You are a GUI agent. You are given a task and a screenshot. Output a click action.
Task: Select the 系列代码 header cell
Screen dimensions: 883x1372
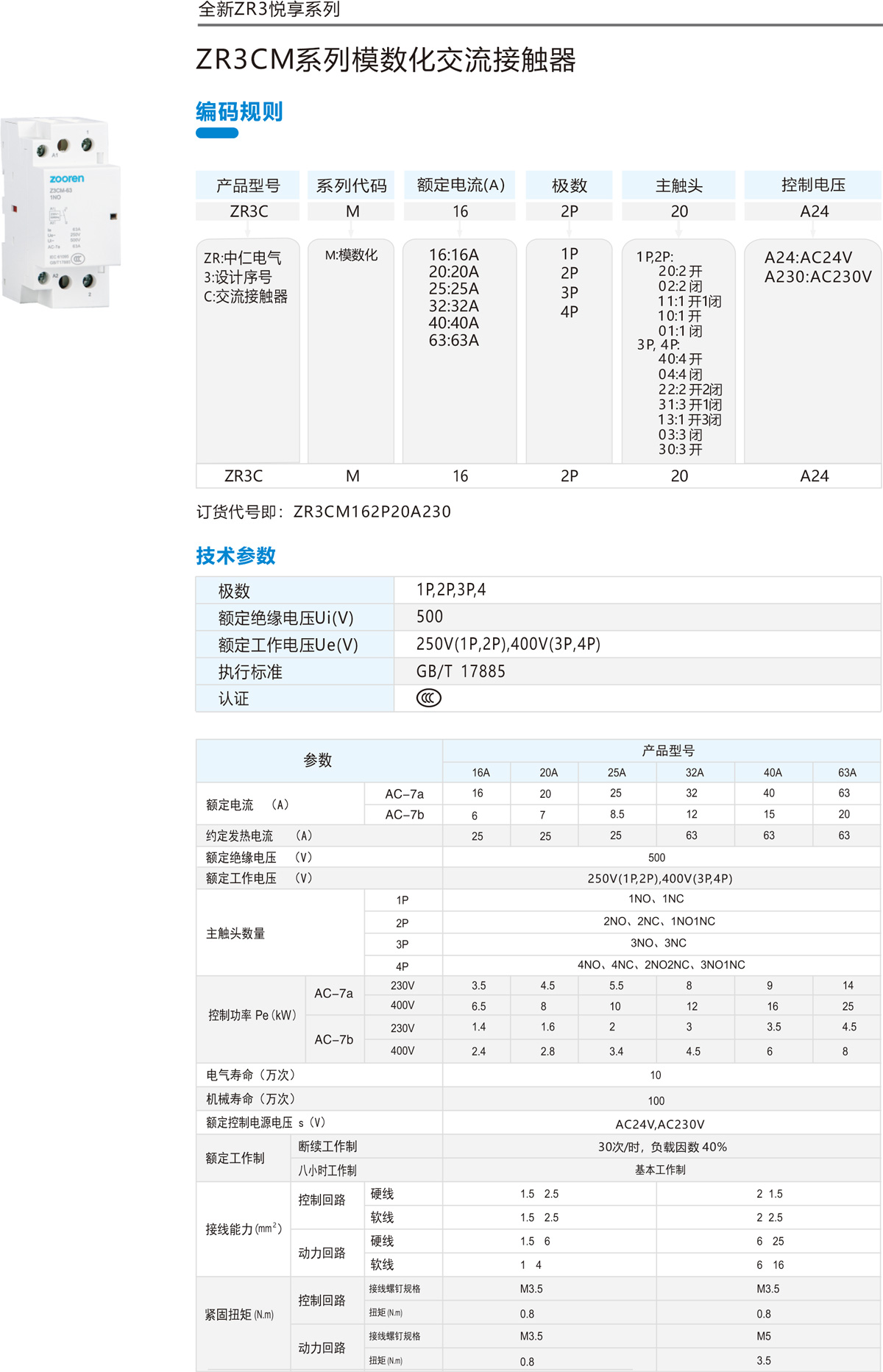(x=351, y=185)
